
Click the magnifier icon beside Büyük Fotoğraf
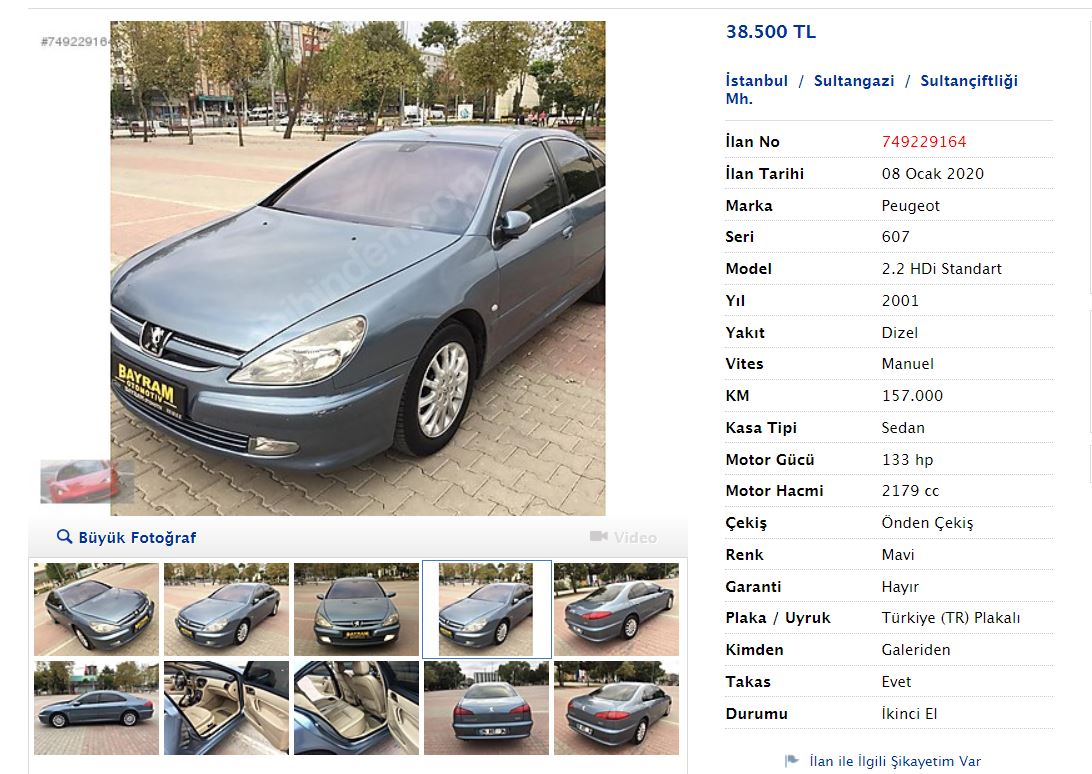64,536
